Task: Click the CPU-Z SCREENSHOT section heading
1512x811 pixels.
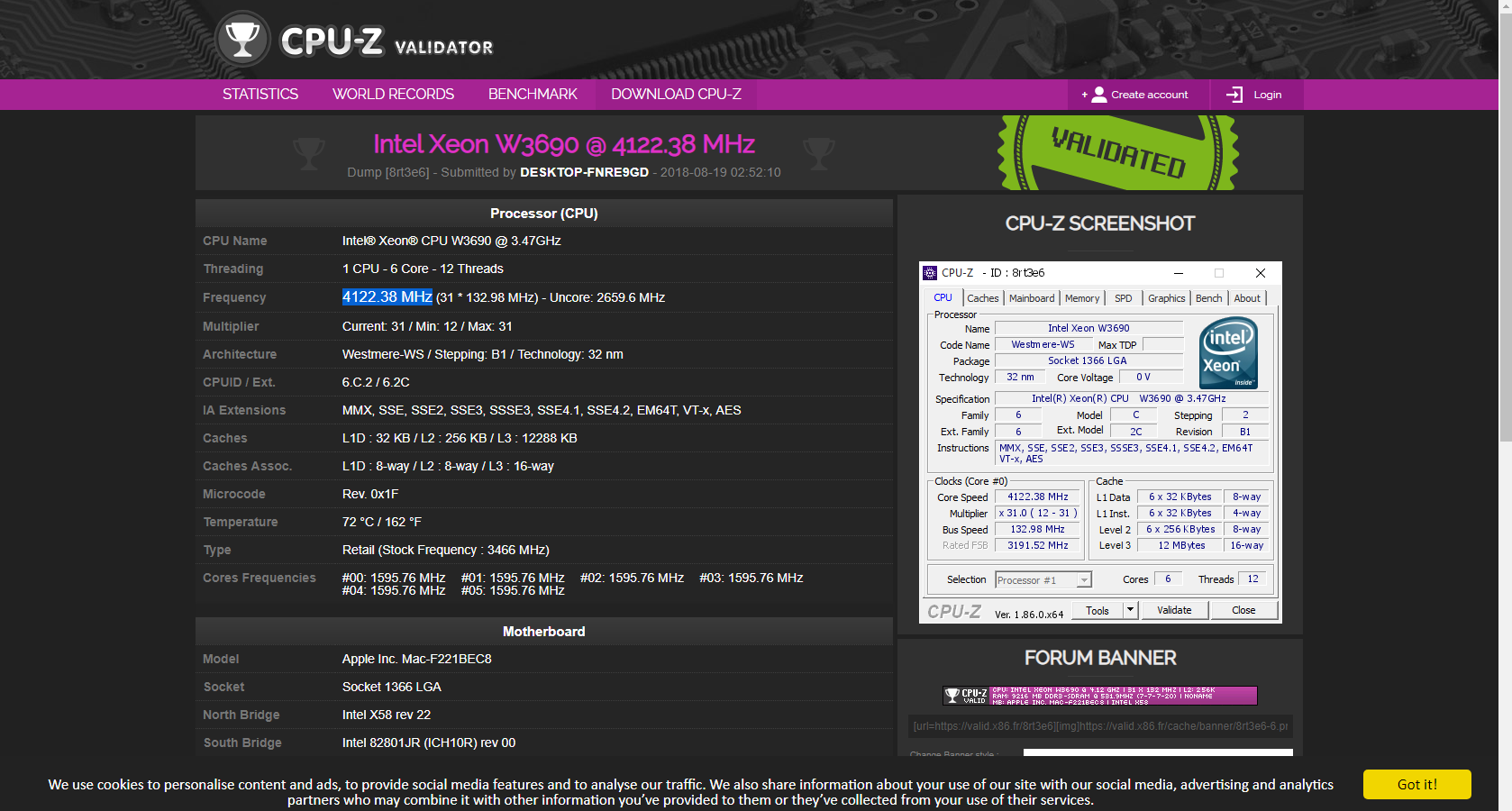Action: (1100, 223)
